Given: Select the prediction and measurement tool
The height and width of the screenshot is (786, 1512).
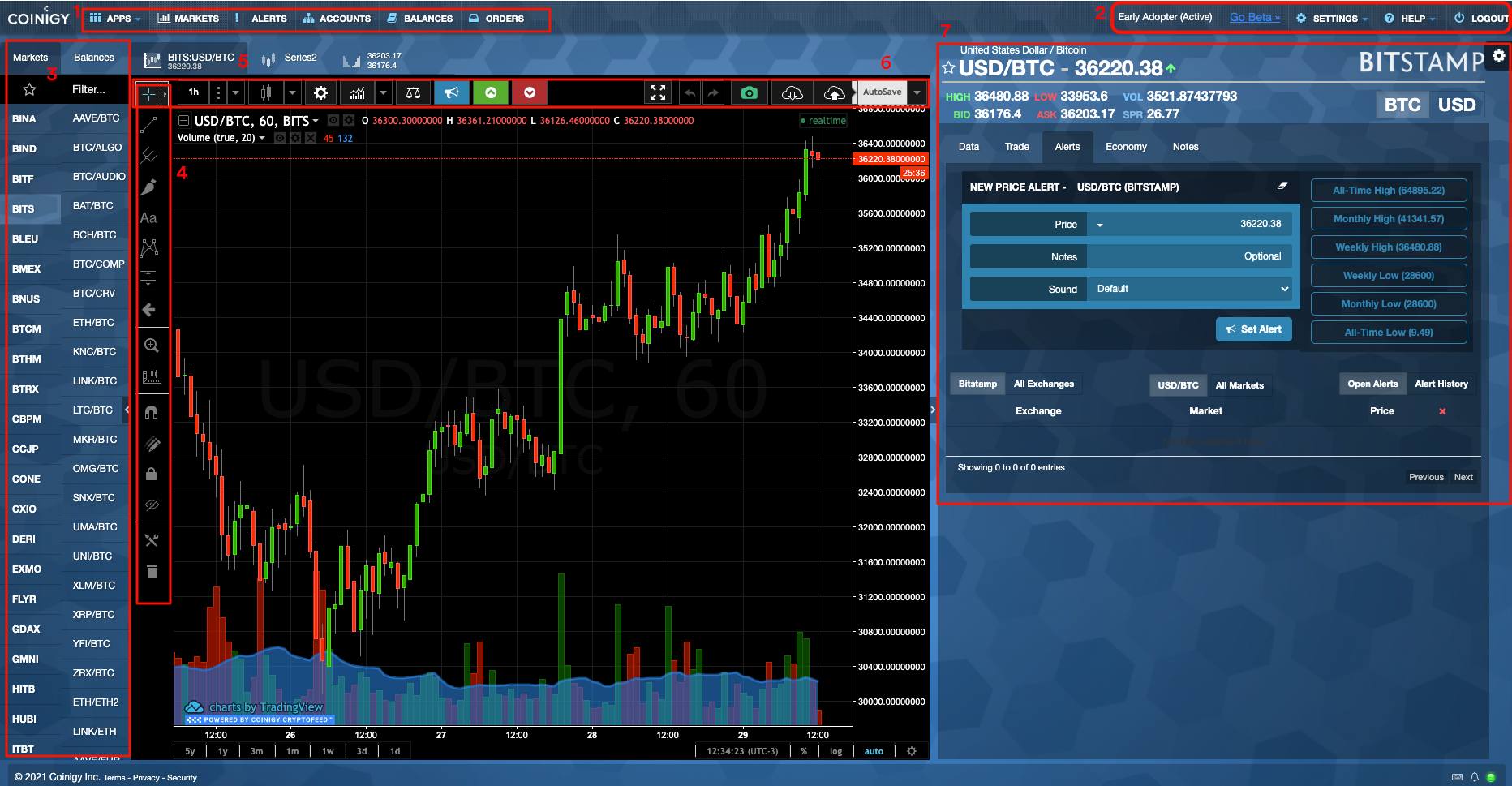Looking at the screenshot, I should tap(149, 279).
